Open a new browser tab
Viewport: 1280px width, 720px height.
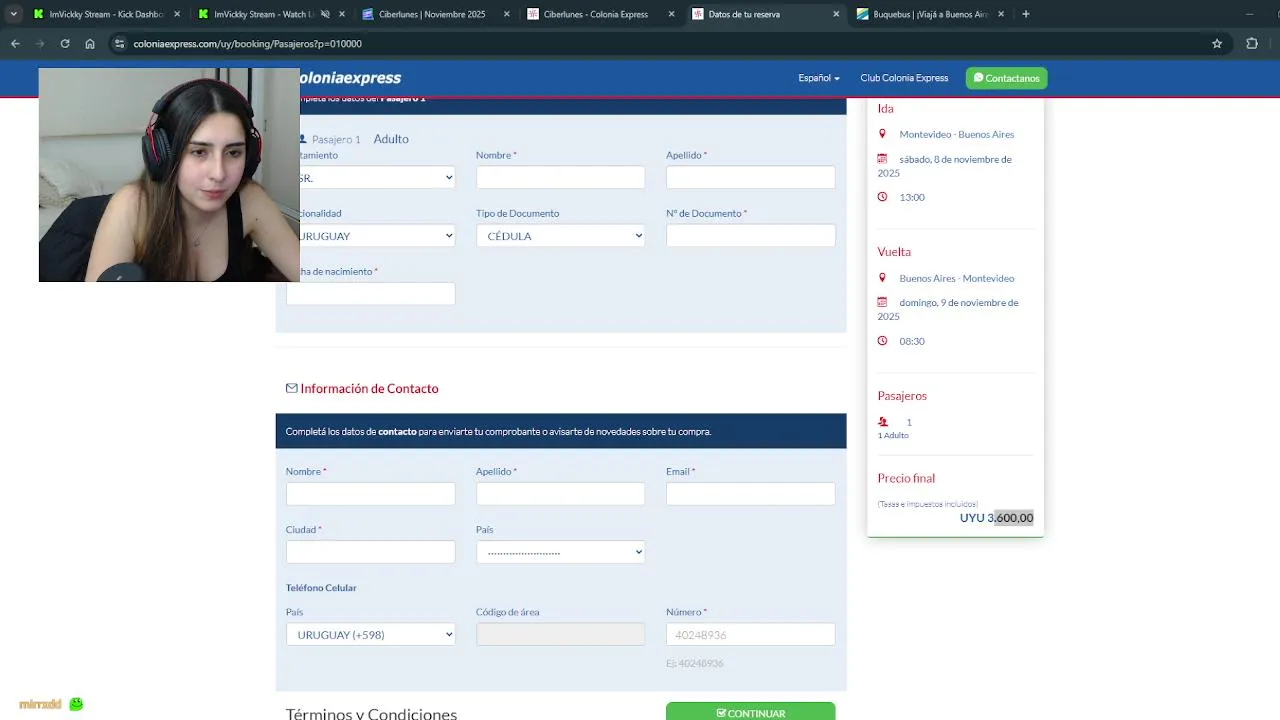tap(1026, 14)
